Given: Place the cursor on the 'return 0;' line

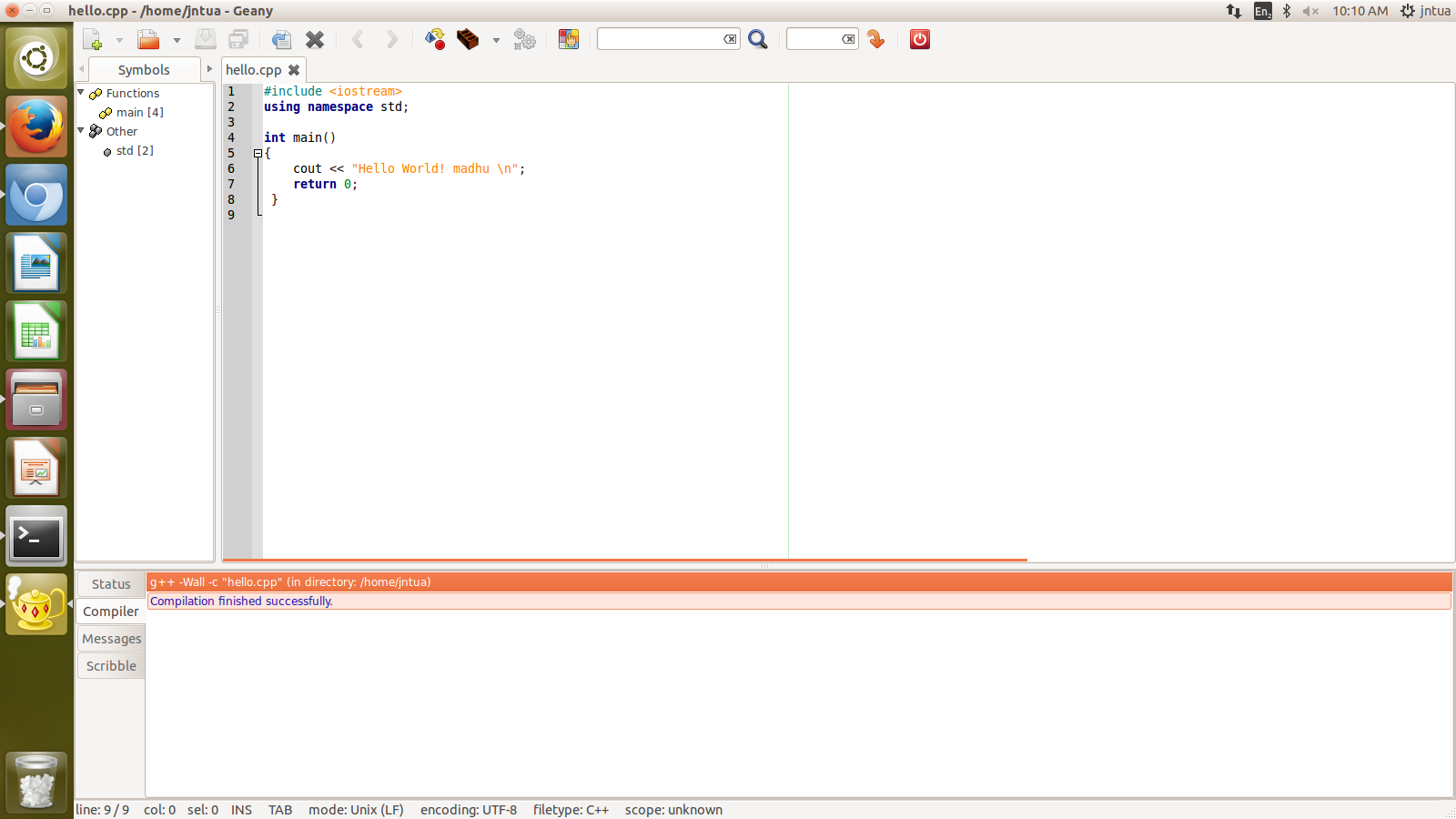Looking at the screenshot, I should click(325, 184).
